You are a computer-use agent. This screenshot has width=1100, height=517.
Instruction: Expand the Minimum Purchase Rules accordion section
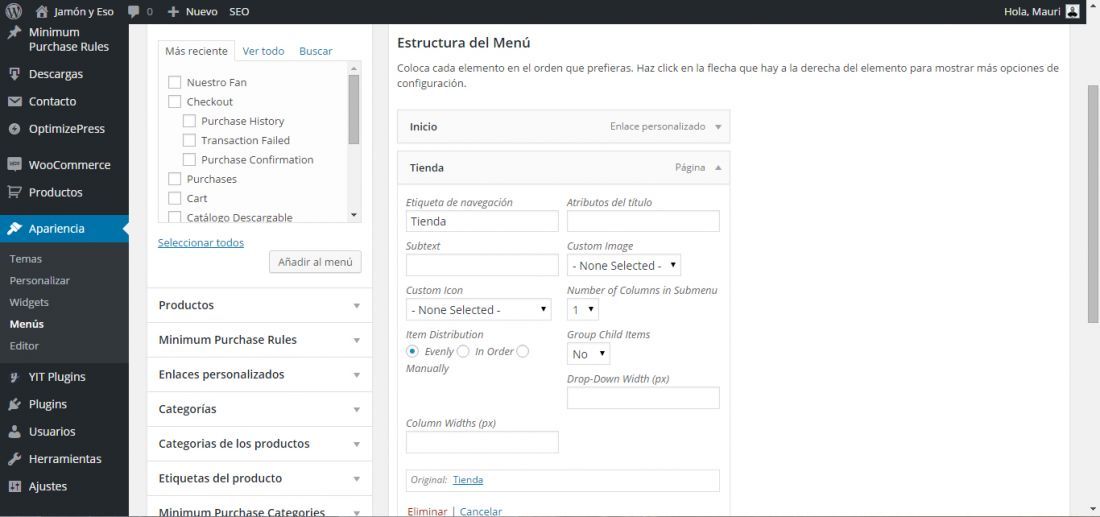click(260, 340)
